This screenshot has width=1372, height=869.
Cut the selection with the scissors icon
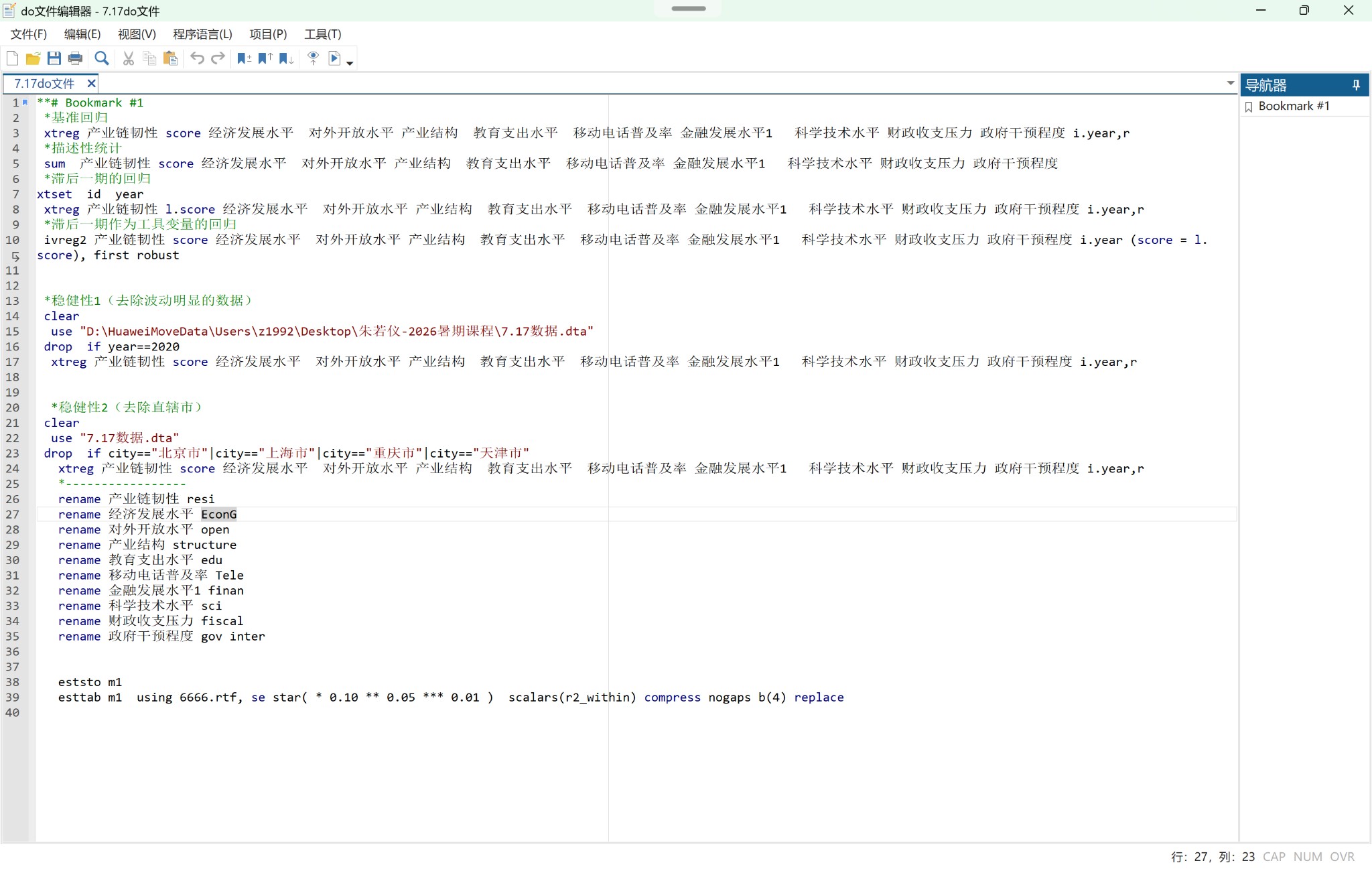coord(129,58)
